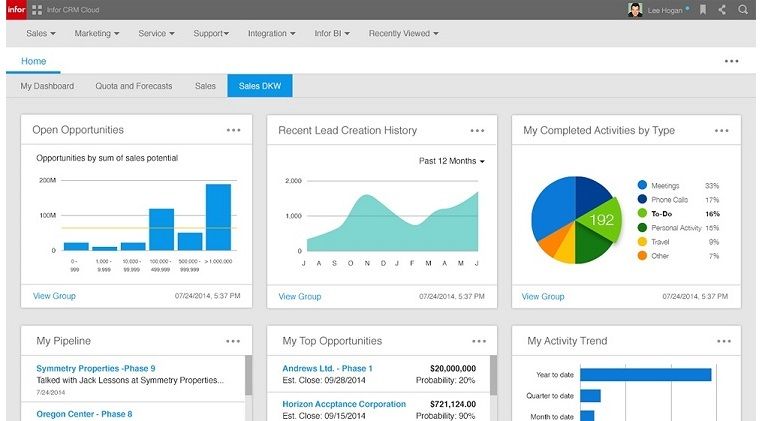
Task: Click the Infor CRM Cloud title text
Action: click(x=73, y=10)
